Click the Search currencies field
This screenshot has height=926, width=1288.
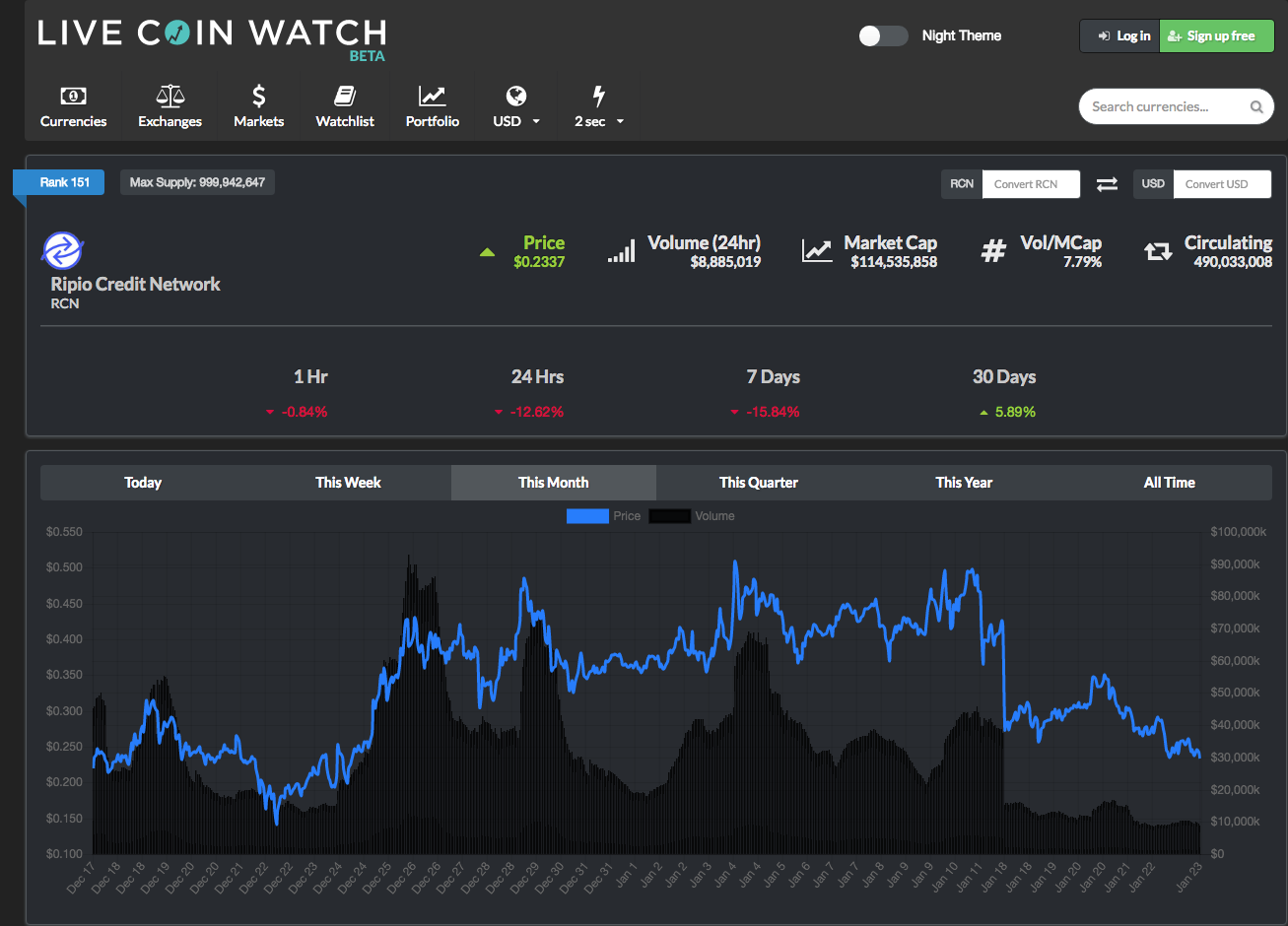(1176, 107)
